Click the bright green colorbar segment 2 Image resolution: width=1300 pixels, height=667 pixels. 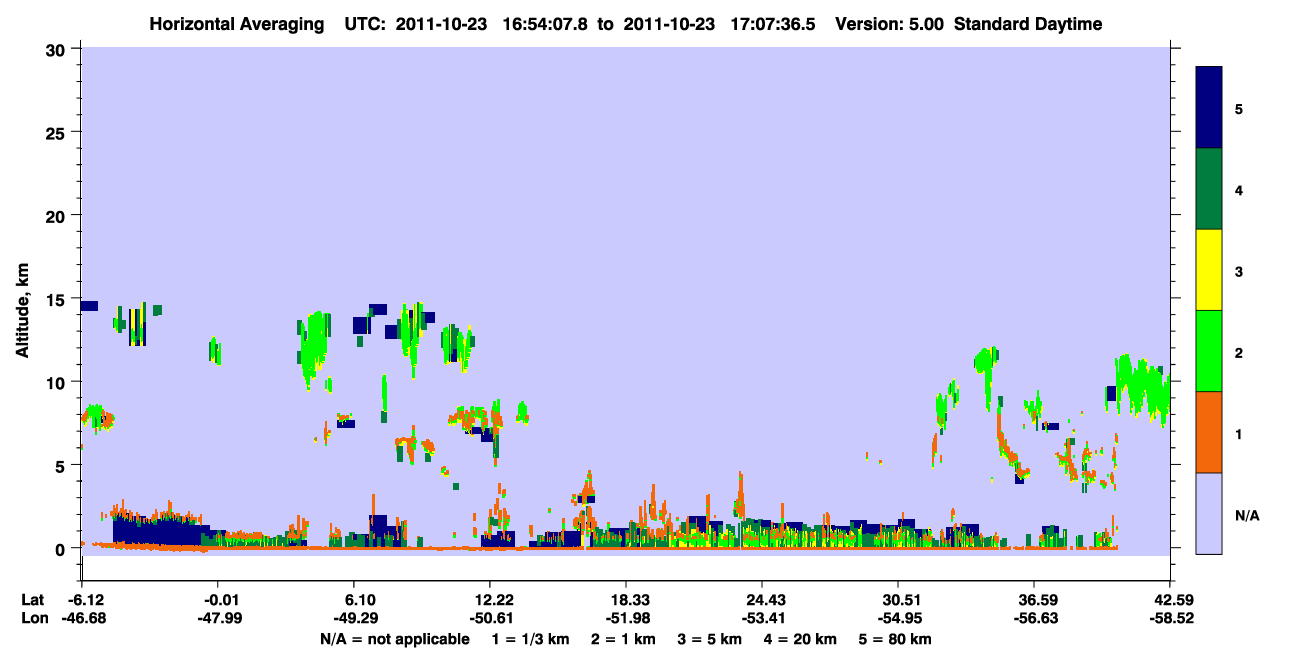click(x=1209, y=351)
